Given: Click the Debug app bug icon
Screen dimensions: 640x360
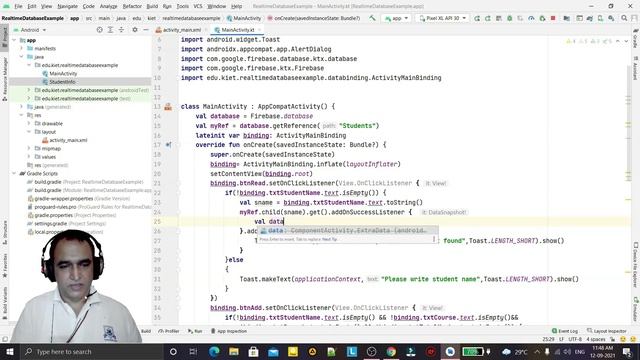Looking at the screenshot, I should [509, 18].
